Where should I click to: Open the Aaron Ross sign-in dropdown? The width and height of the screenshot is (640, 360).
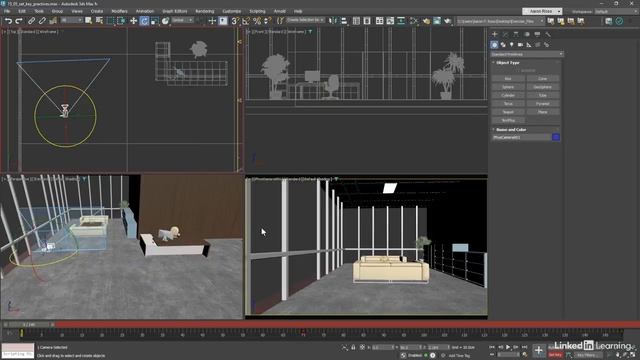tap(542, 11)
